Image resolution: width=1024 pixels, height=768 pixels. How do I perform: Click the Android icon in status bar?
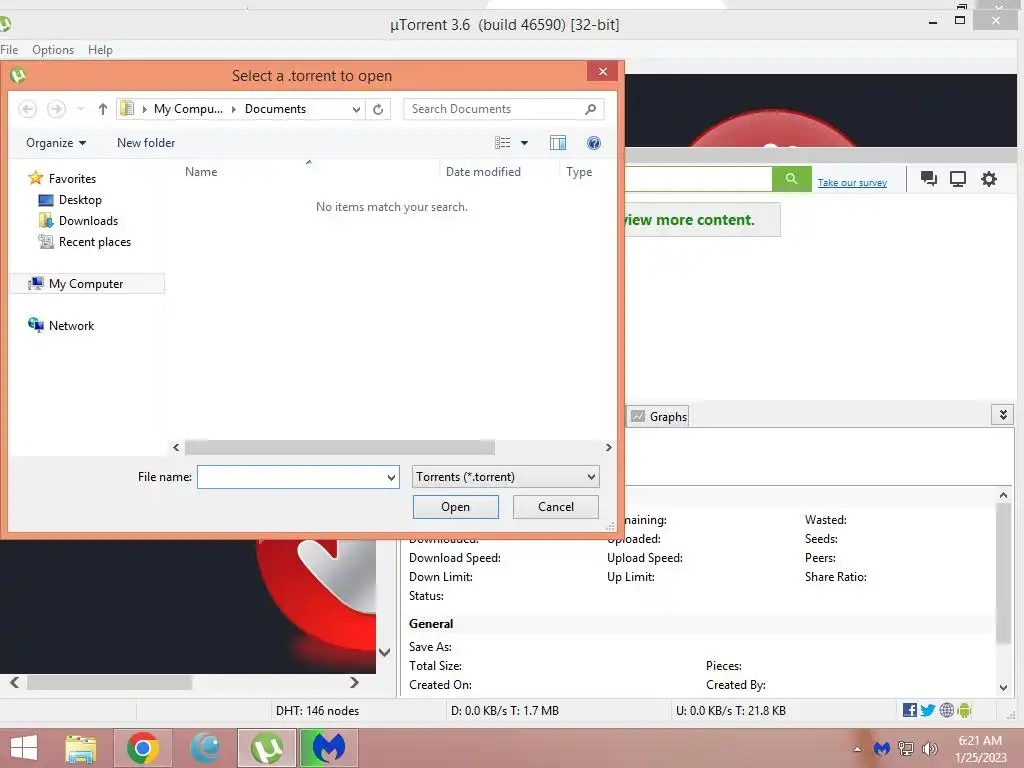click(964, 710)
